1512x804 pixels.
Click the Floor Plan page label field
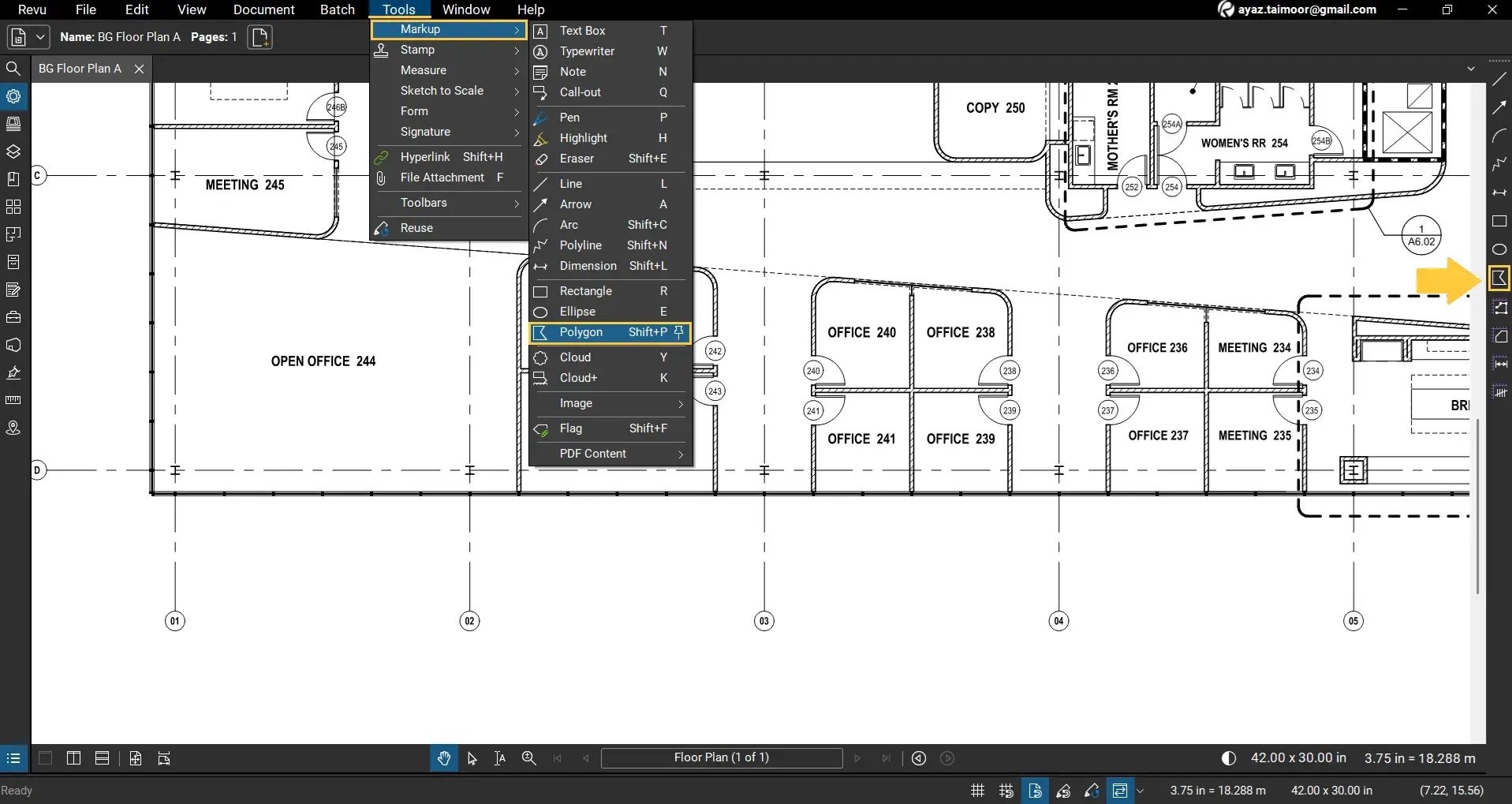point(721,757)
